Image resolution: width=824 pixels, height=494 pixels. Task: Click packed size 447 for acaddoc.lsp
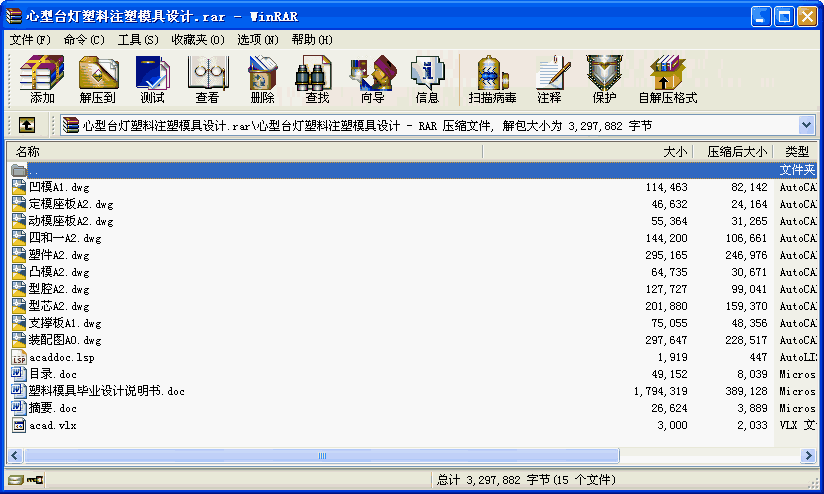(758, 357)
